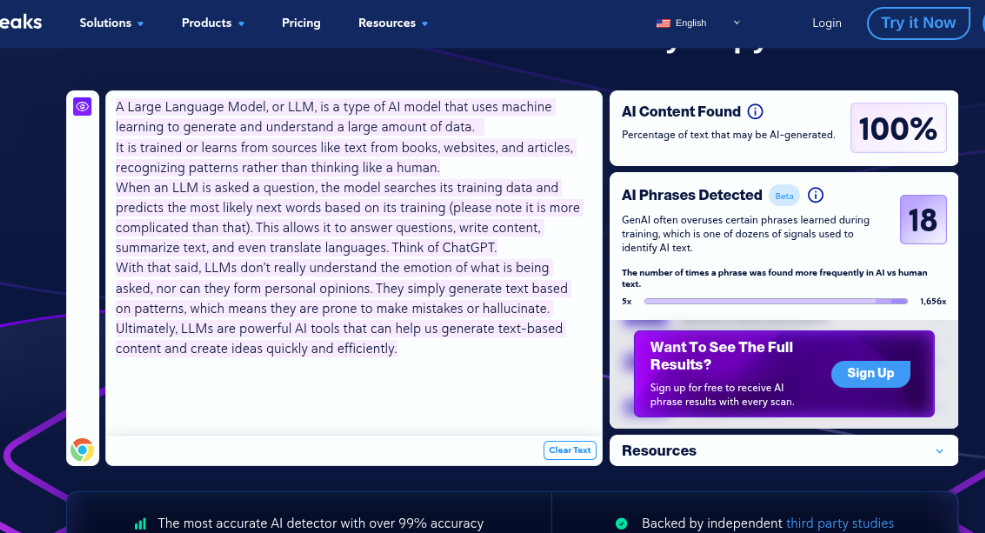Screen dimensions: 985x533
Task: Click the 'The most accurate AI detector' text
Action: (x=320, y=523)
